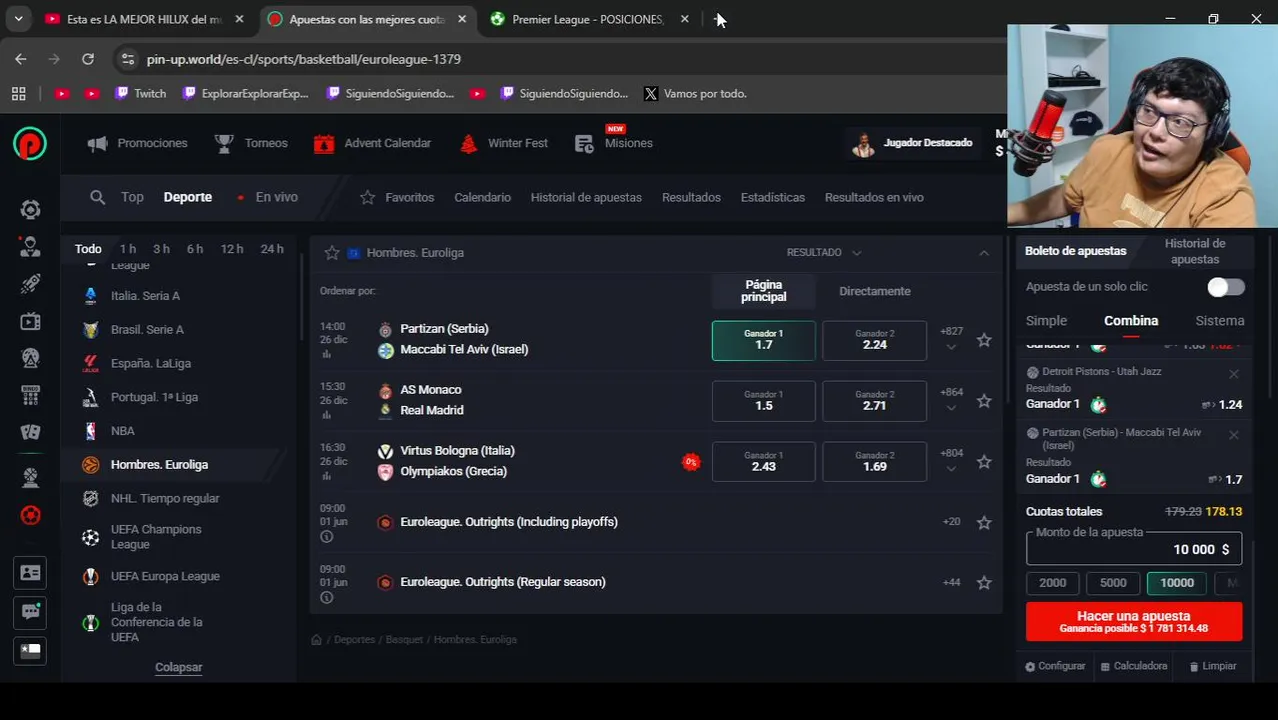Click info icon for Outrights Regular season

pyautogui.click(x=326, y=597)
